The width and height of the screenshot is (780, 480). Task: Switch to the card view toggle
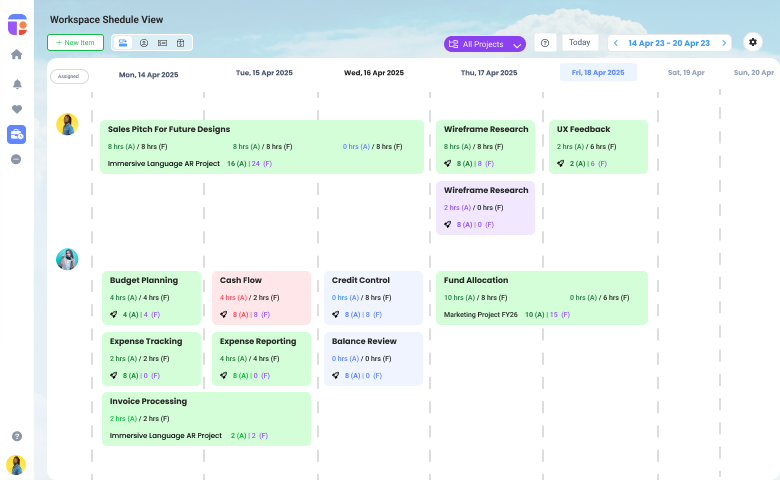(162, 43)
